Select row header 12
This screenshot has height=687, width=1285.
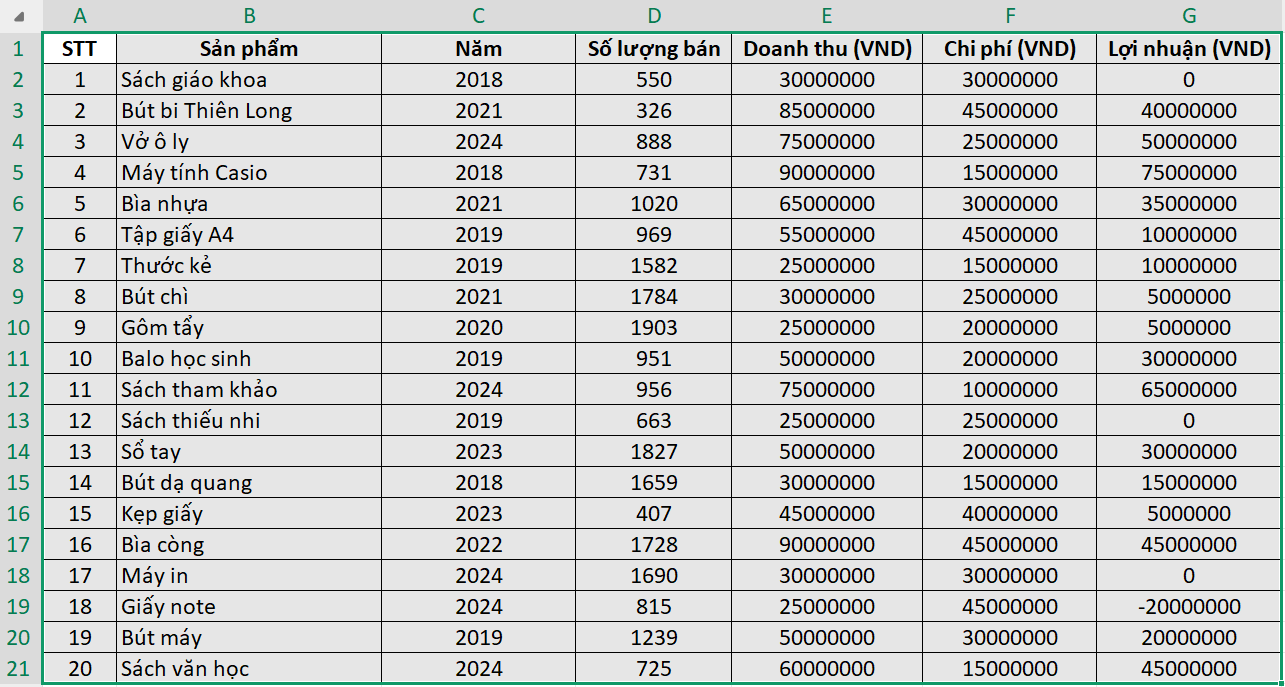pyautogui.click(x=20, y=390)
